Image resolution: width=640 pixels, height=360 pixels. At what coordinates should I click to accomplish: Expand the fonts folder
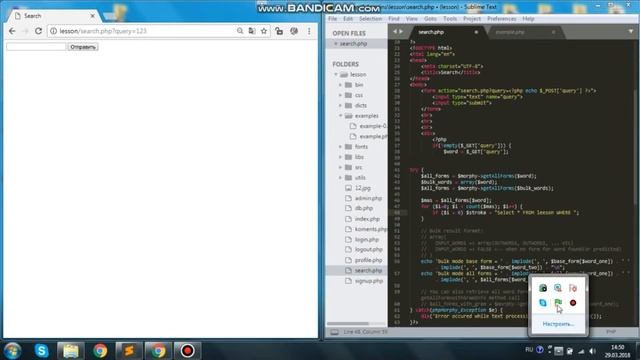pos(340,147)
